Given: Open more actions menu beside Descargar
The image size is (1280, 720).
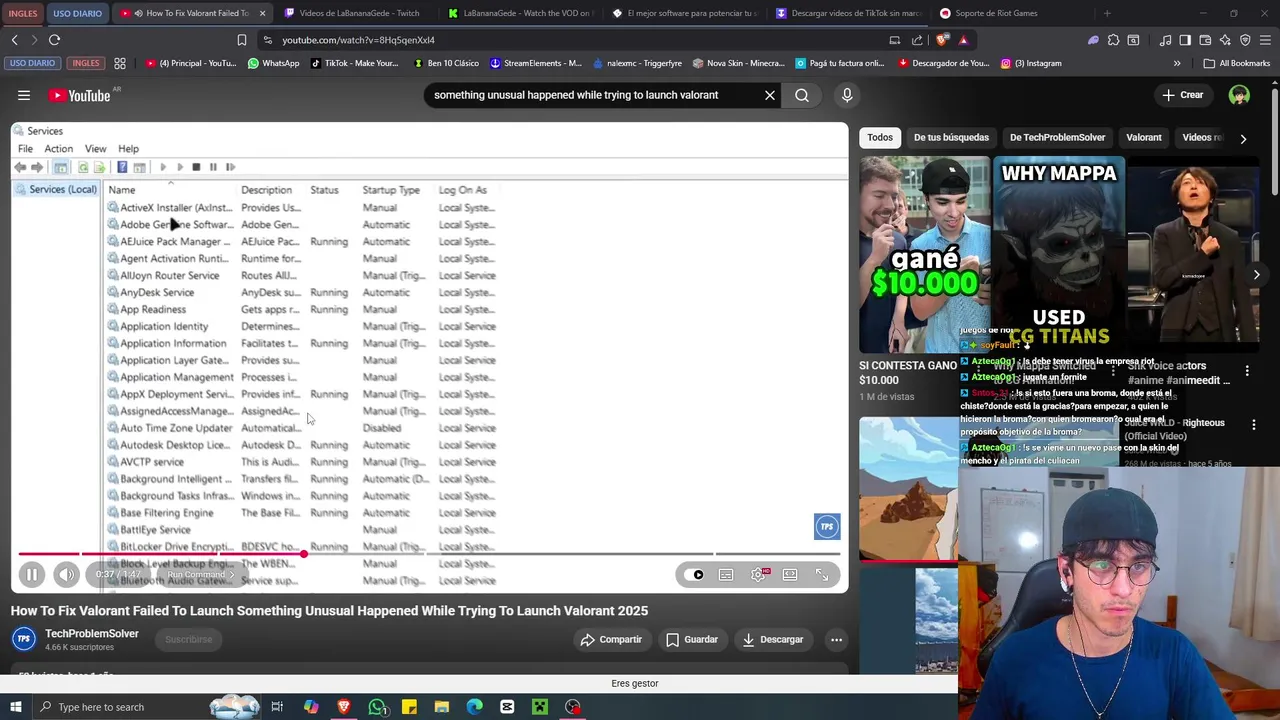Looking at the screenshot, I should pyautogui.click(x=836, y=640).
